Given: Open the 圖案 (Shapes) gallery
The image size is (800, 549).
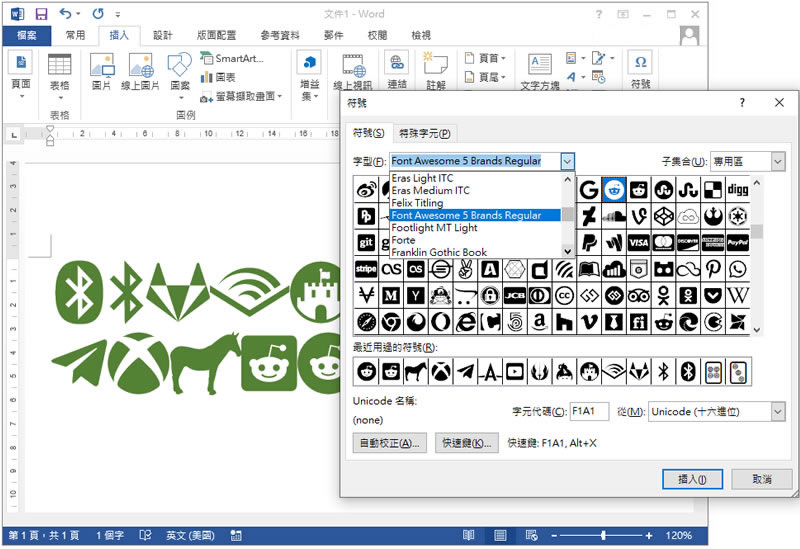Looking at the screenshot, I should tap(180, 76).
